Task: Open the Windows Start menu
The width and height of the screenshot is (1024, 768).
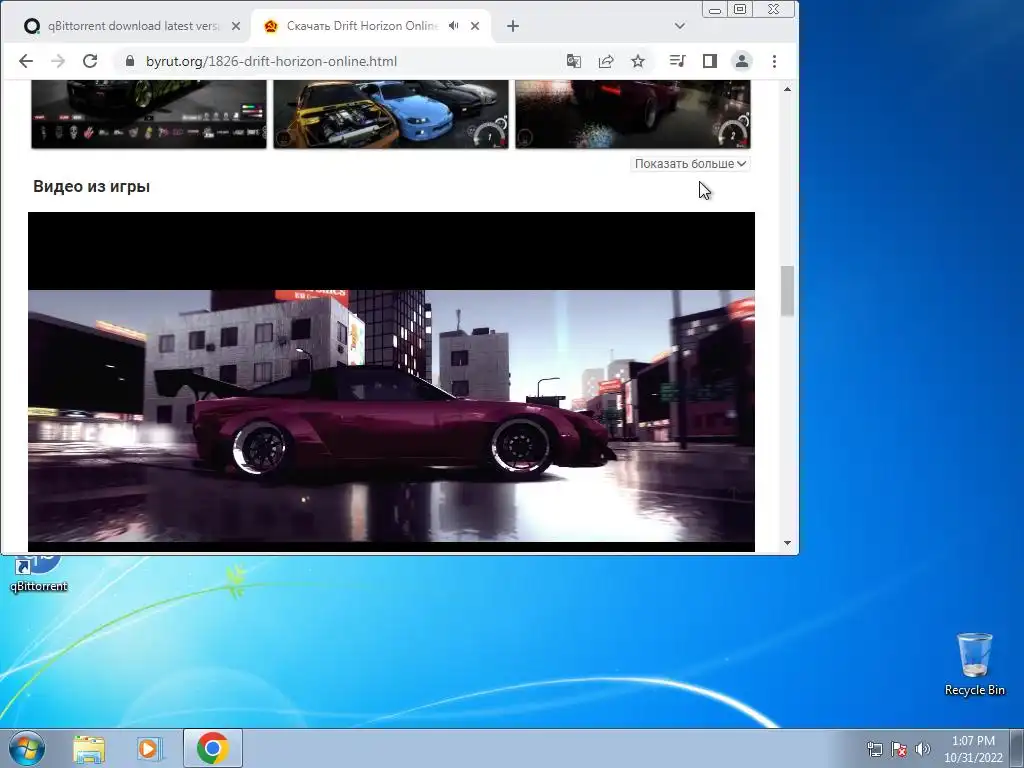Action: click(x=27, y=748)
